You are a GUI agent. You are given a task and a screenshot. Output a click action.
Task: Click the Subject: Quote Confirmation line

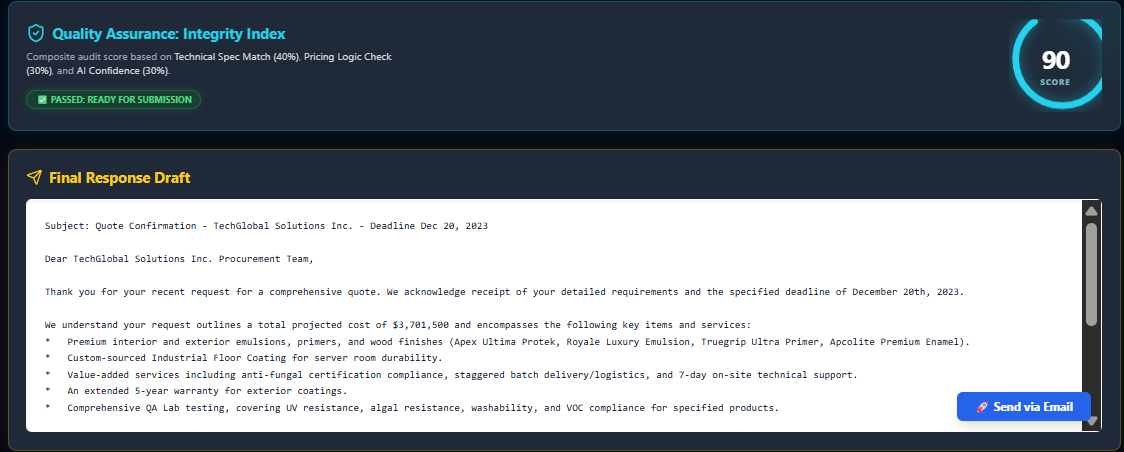point(266,226)
